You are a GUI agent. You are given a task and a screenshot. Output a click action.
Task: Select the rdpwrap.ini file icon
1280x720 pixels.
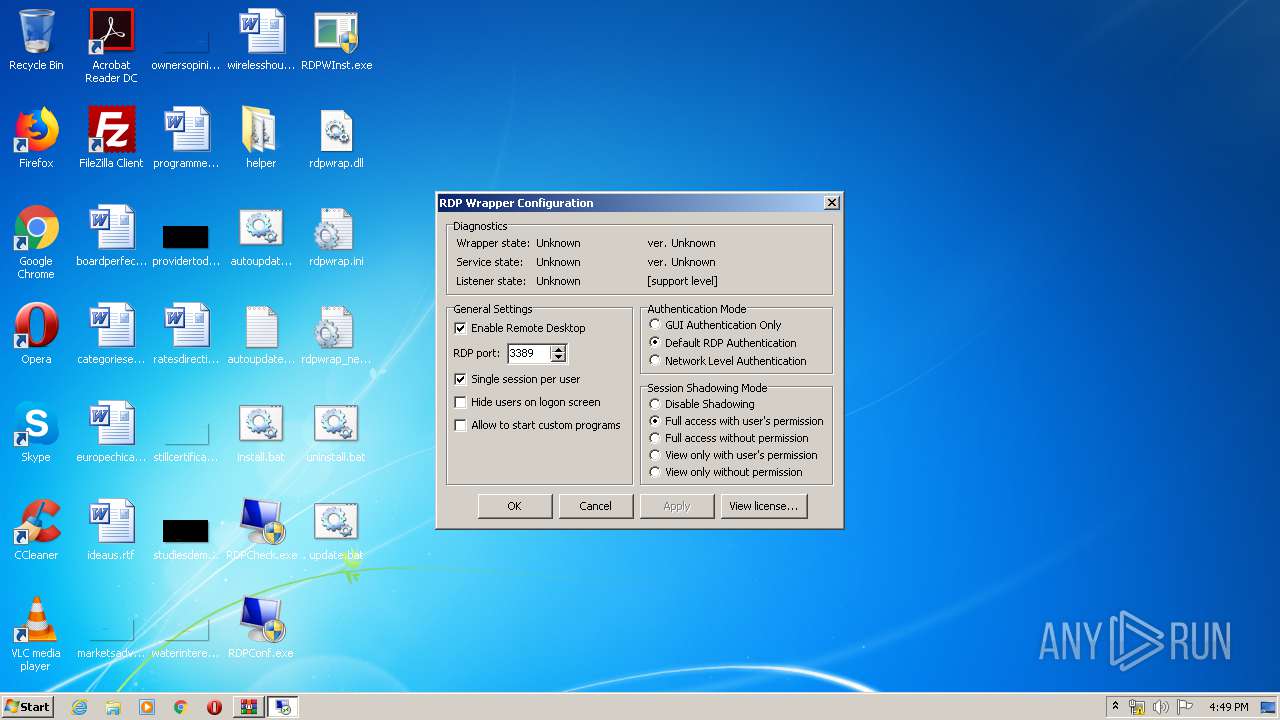(336, 236)
